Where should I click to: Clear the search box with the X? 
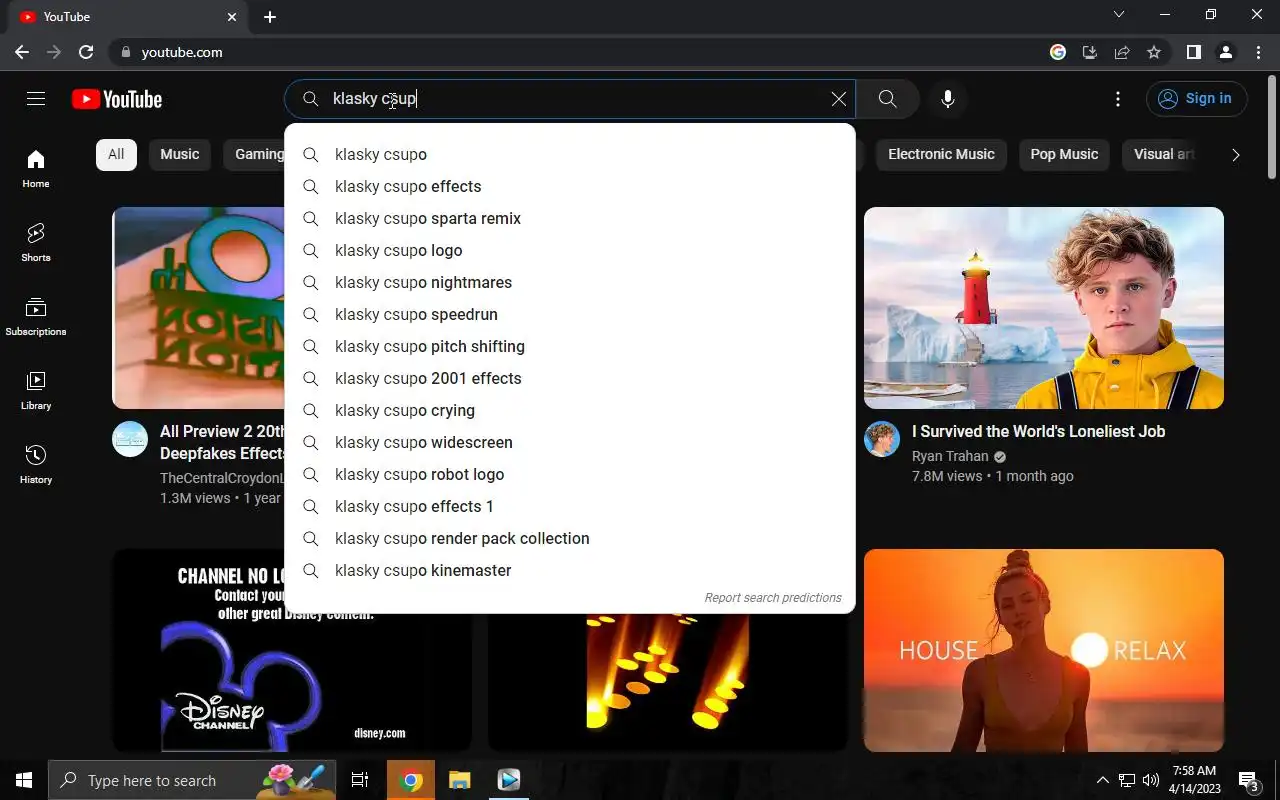tap(839, 99)
